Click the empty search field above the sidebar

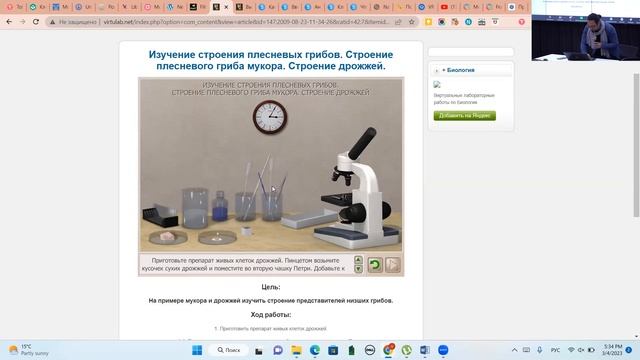click(x=471, y=52)
